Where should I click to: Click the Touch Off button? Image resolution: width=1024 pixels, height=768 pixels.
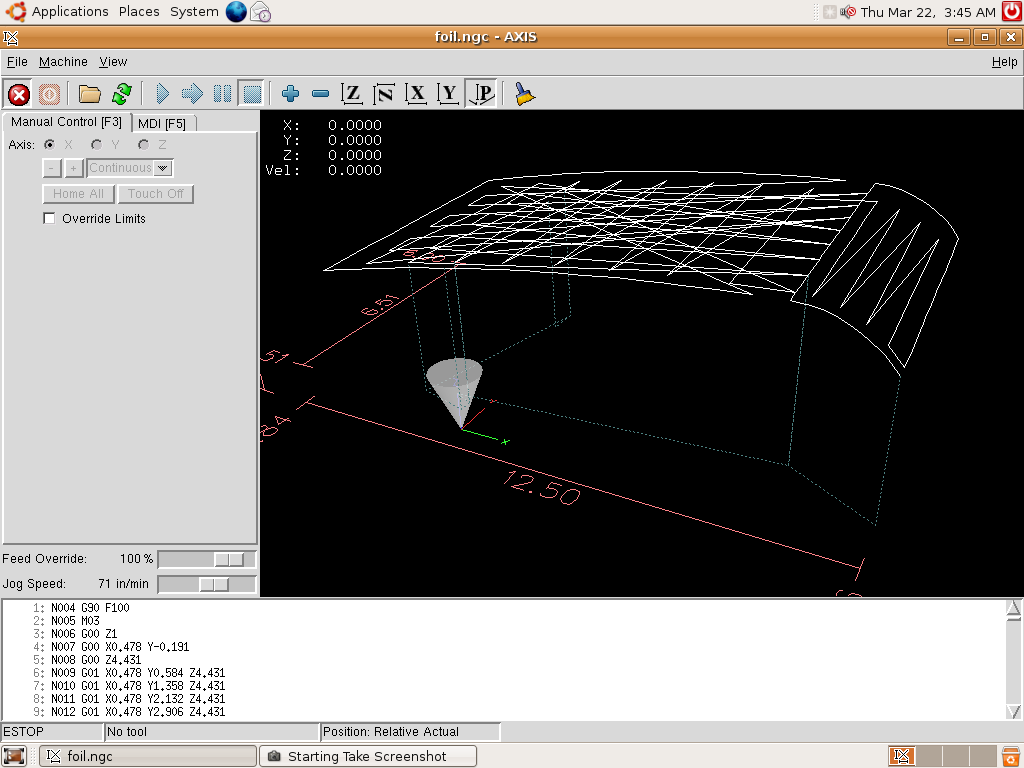156,194
